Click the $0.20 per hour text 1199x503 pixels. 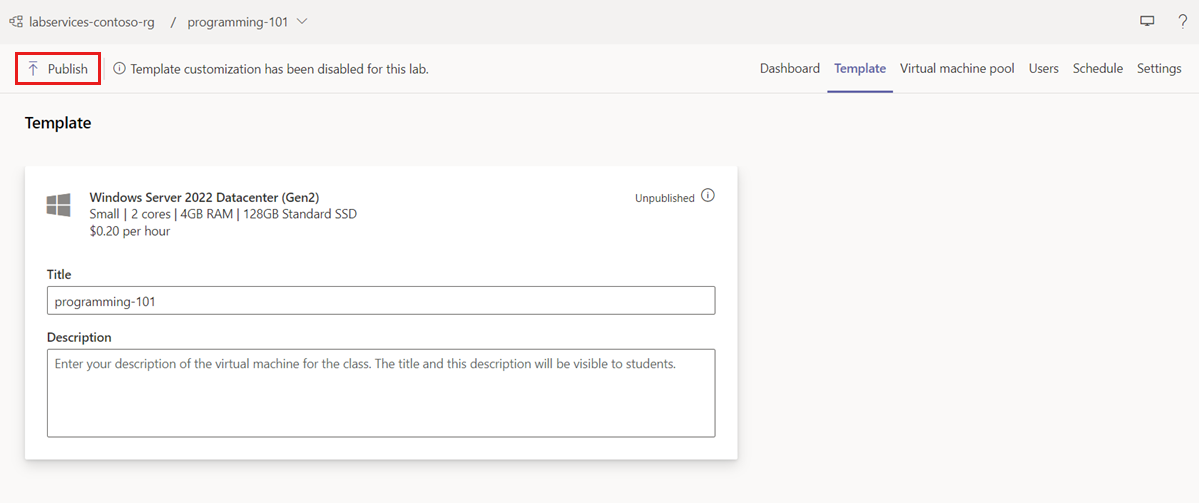point(130,231)
